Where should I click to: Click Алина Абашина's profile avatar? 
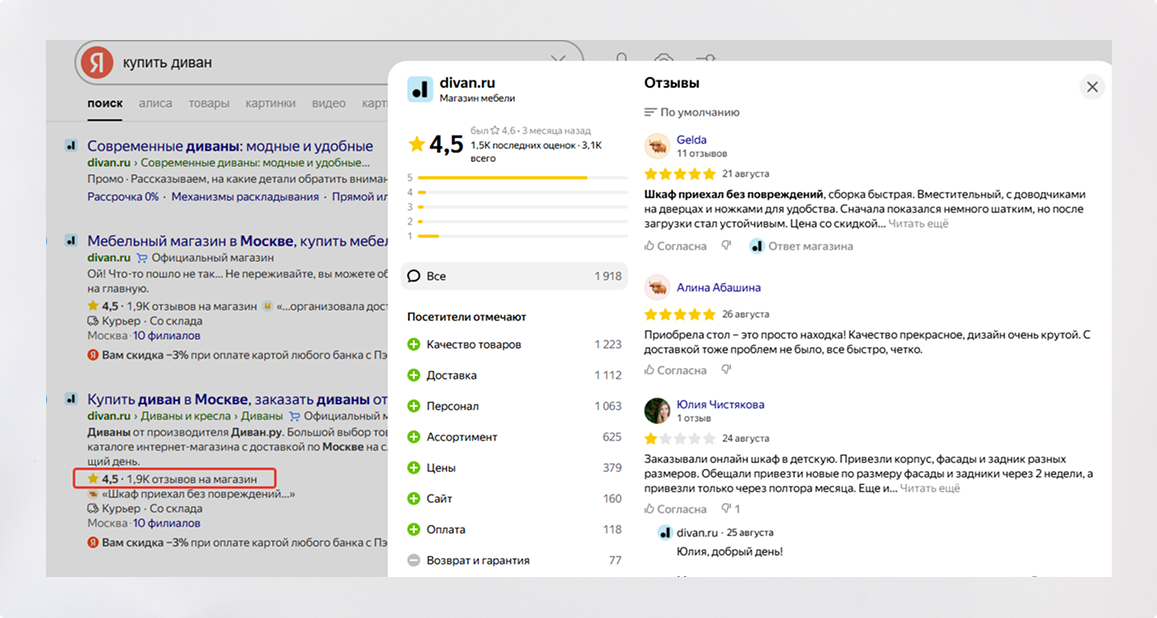click(x=657, y=288)
